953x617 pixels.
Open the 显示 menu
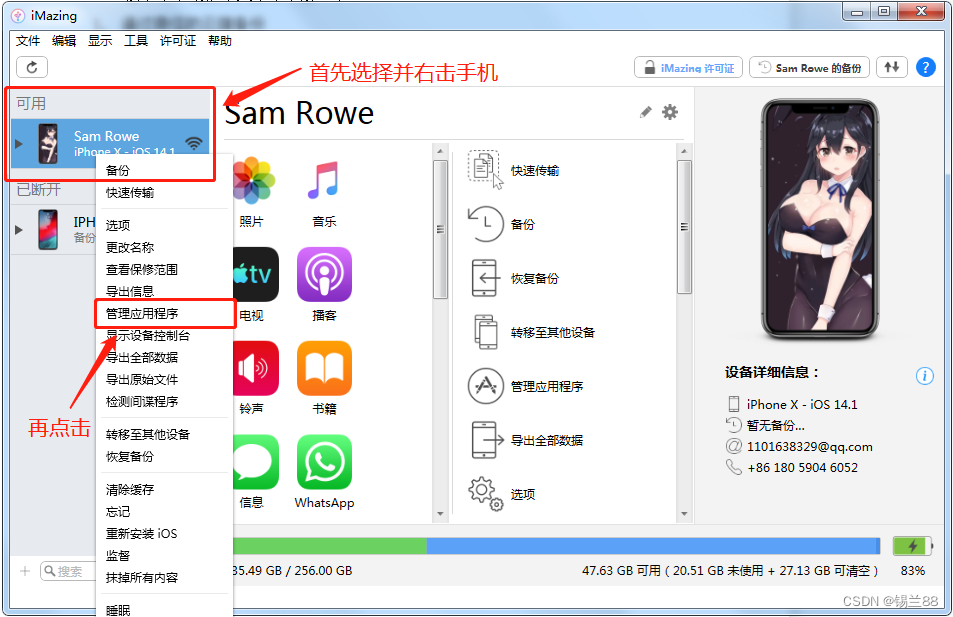pos(100,41)
